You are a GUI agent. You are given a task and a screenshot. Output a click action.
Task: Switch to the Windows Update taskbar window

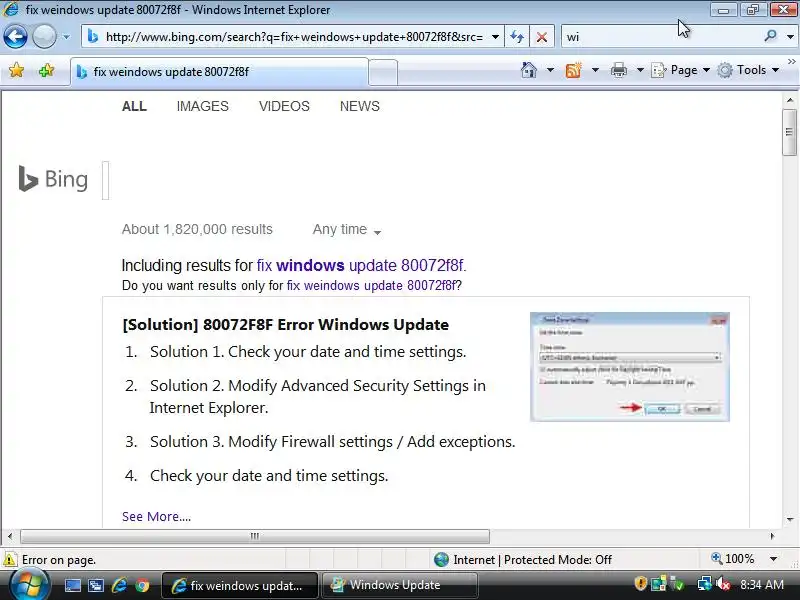[399, 585]
